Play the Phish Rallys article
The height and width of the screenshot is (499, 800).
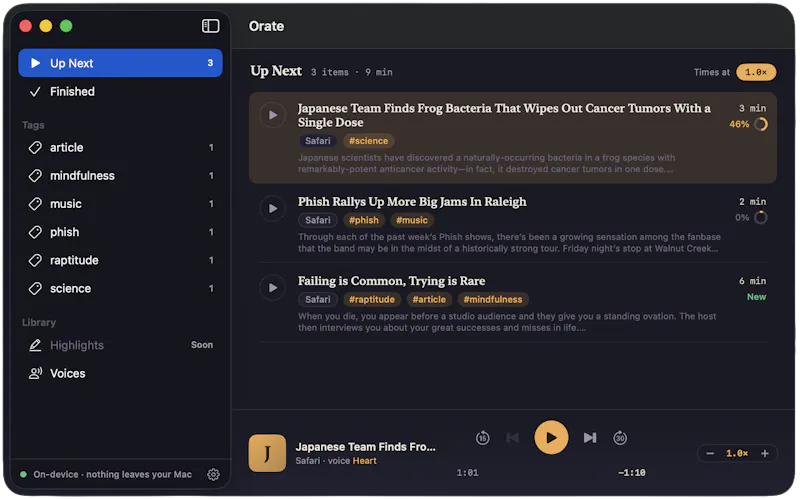(273, 208)
